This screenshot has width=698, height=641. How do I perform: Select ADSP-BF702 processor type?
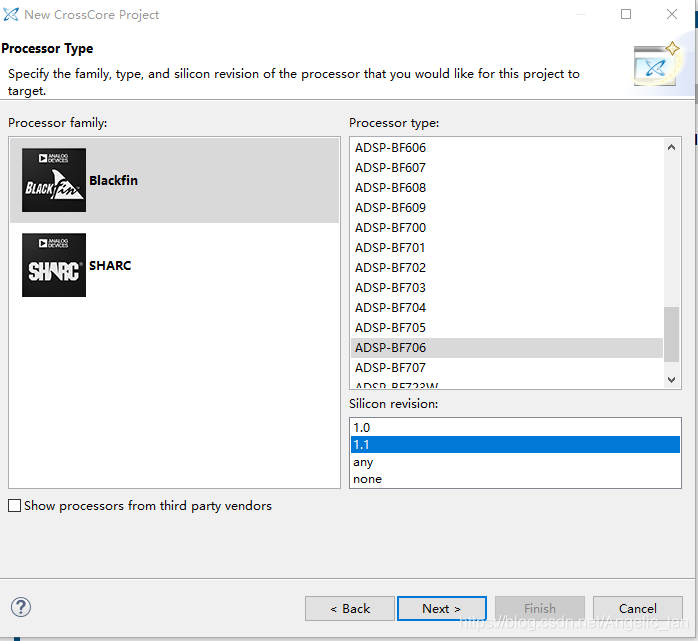point(507,268)
